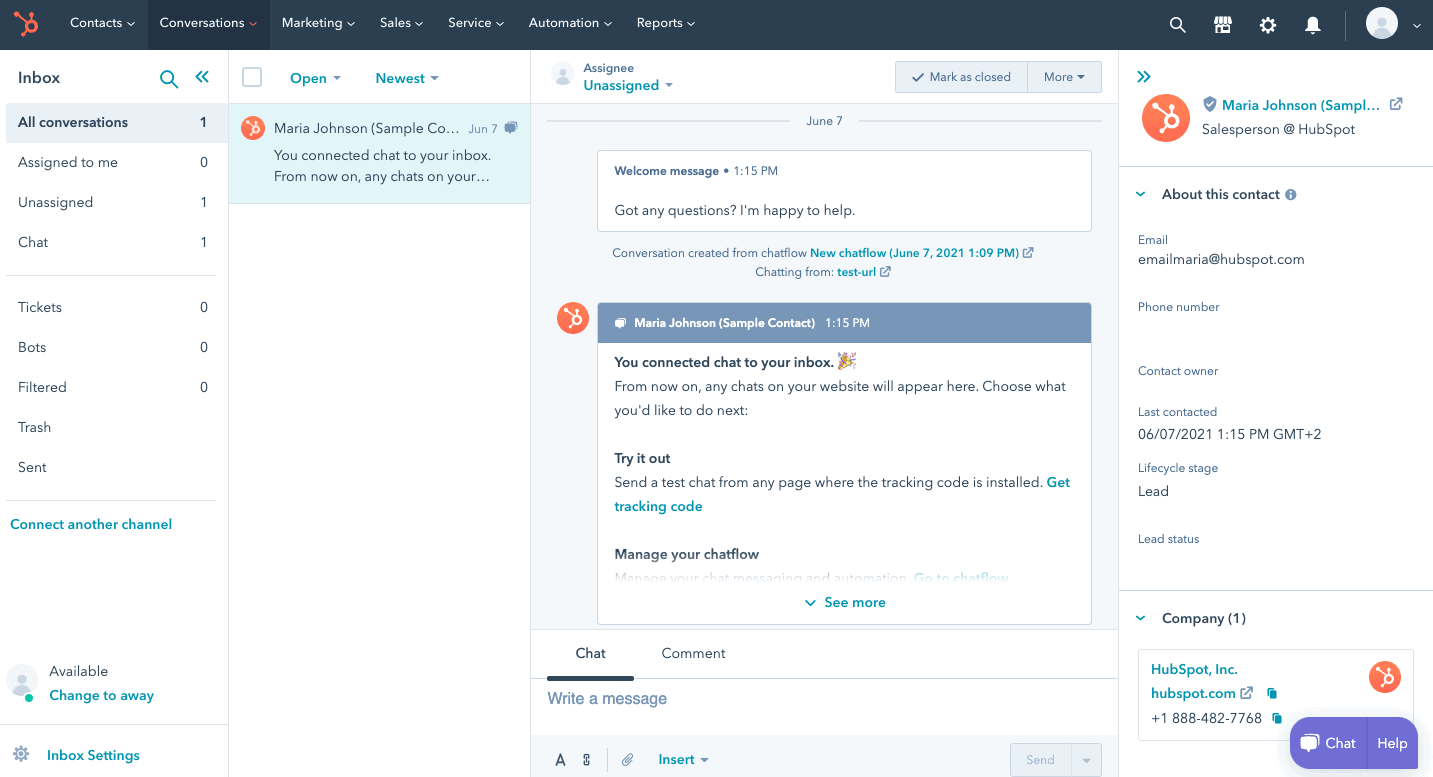Open the Marketplace icon in top bar
The height and width of the screenshot is (777, 1433).
(1223, 25)
